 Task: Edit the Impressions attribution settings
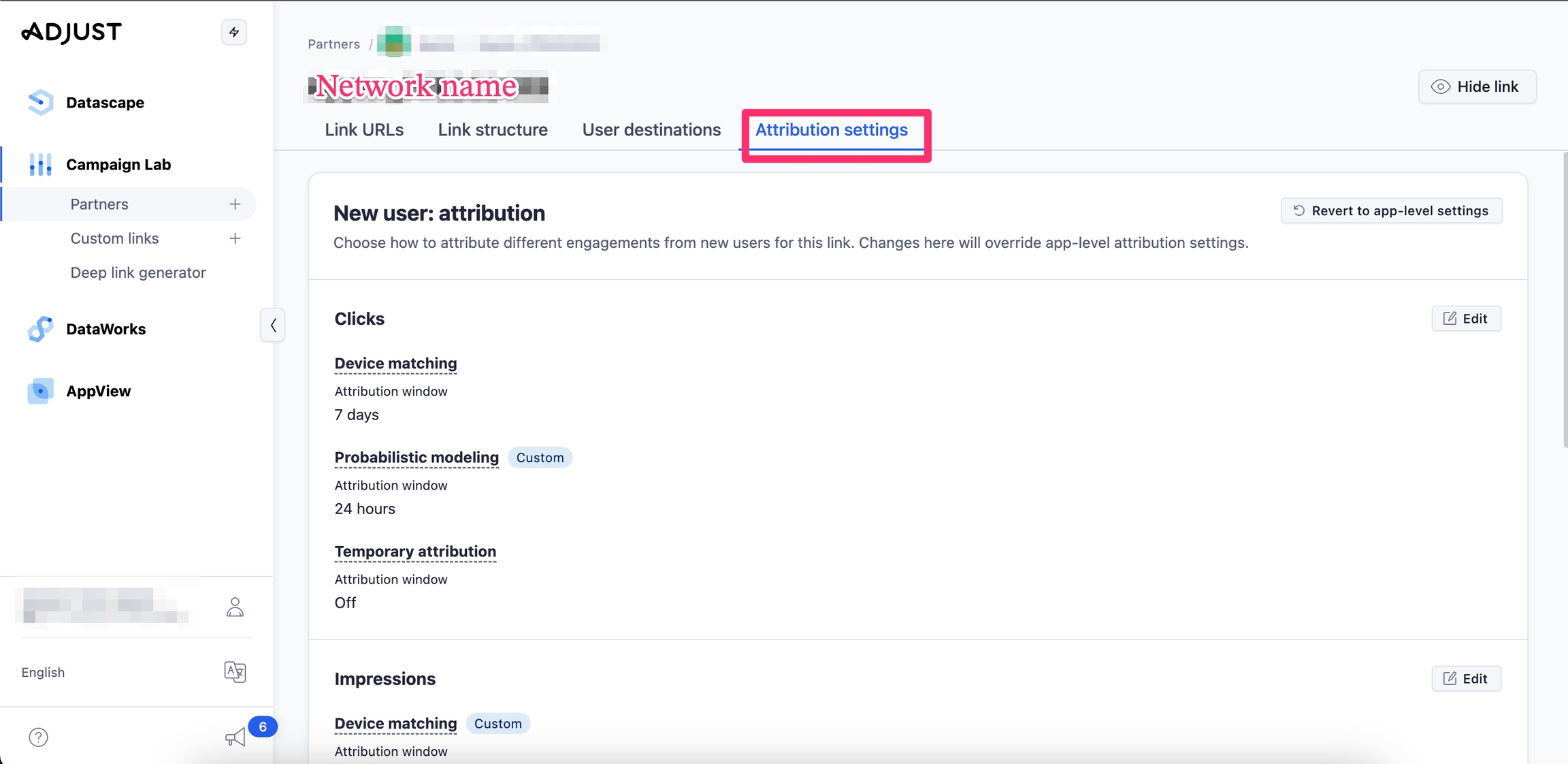1466,678
